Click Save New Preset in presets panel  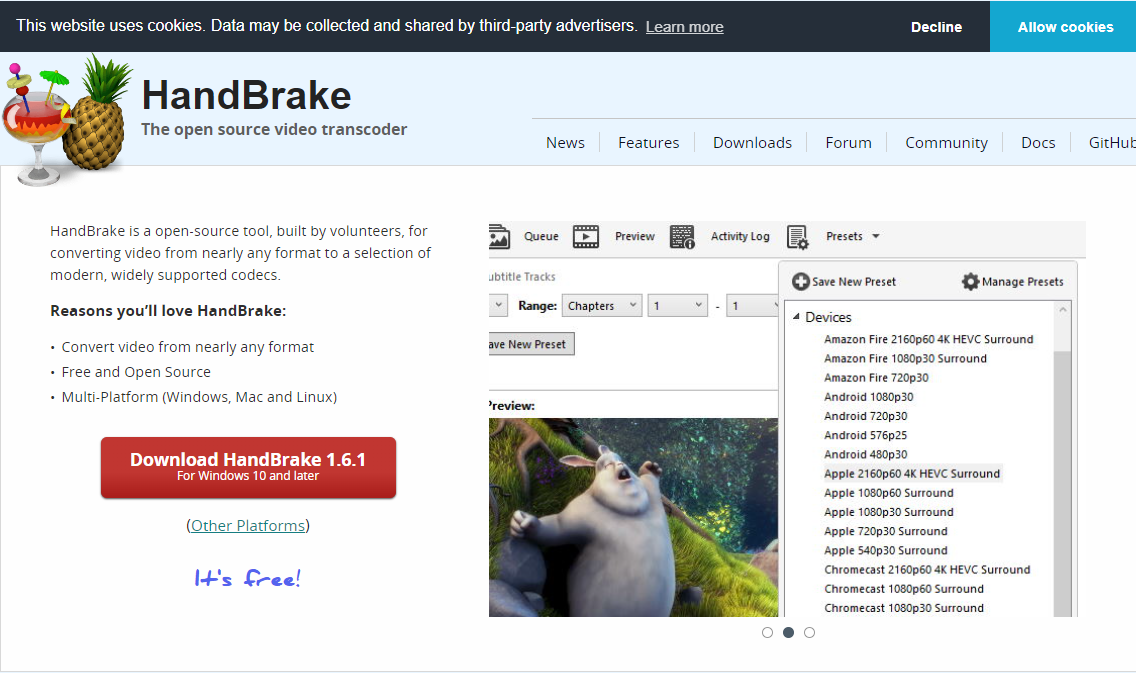pyautogui.click(x=853, y=281)
